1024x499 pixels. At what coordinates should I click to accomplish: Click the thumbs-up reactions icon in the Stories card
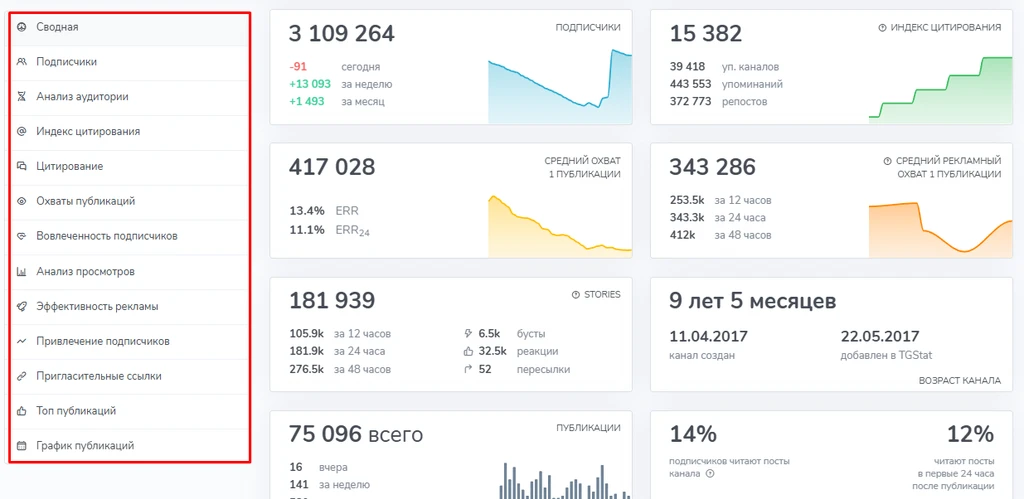pos(468,351)
